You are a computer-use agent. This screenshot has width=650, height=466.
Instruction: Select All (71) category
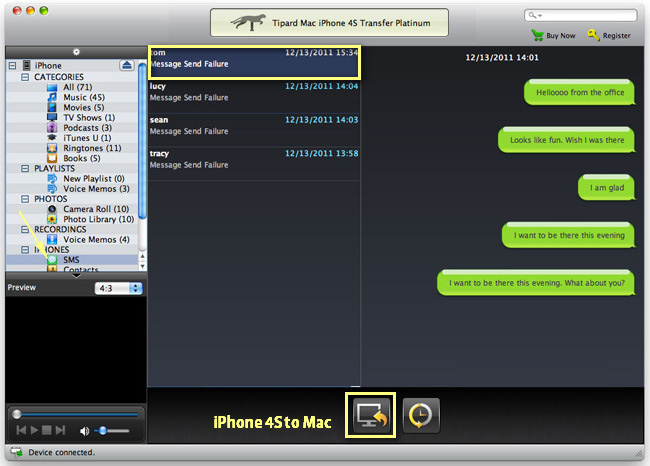click(x=78, y=87)
